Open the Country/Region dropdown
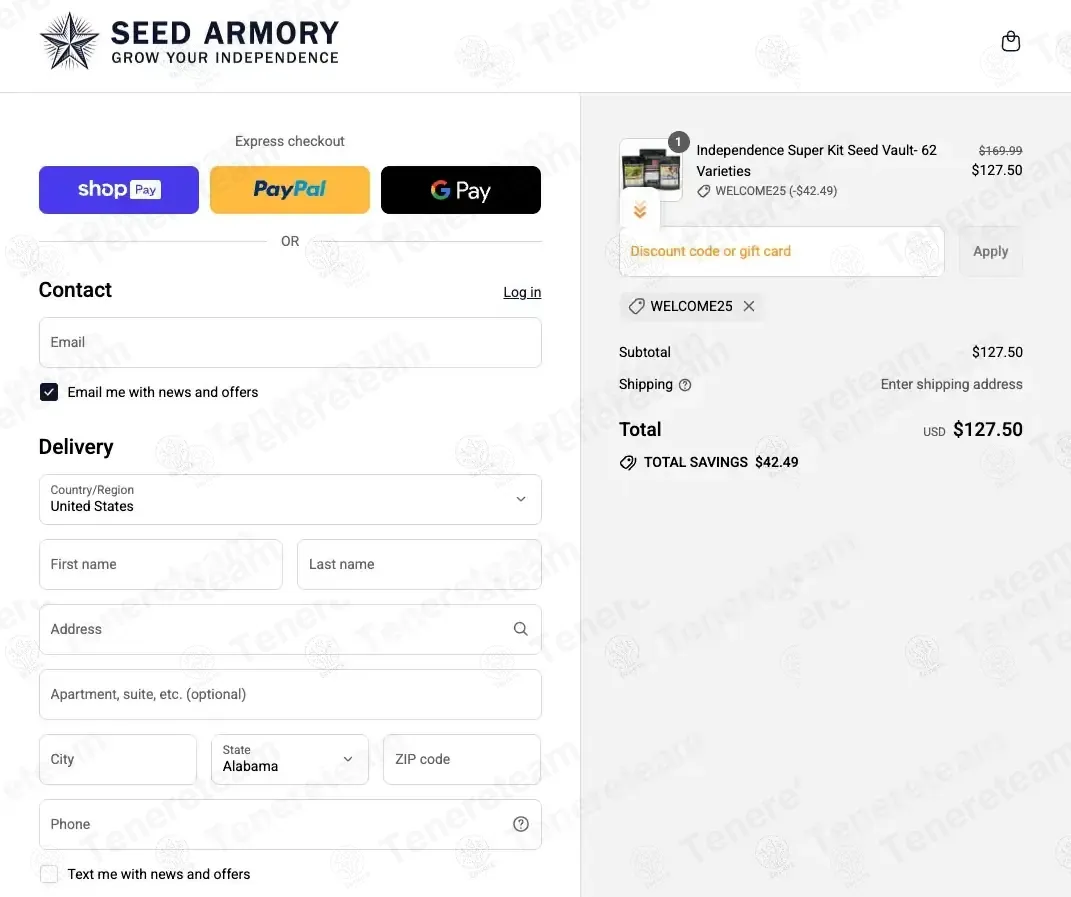1071x897 pixels. [290, 499]
